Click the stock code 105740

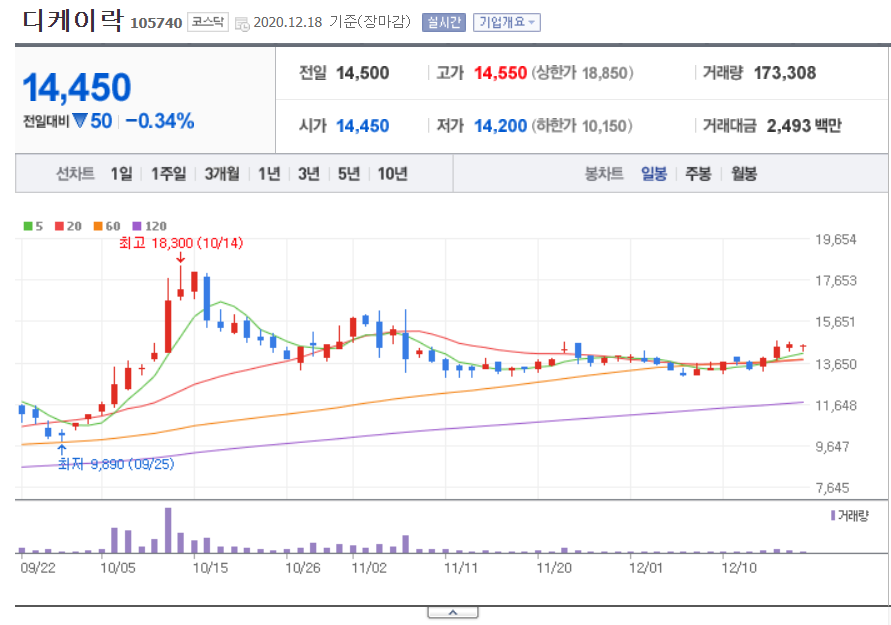tap(156, 23)
